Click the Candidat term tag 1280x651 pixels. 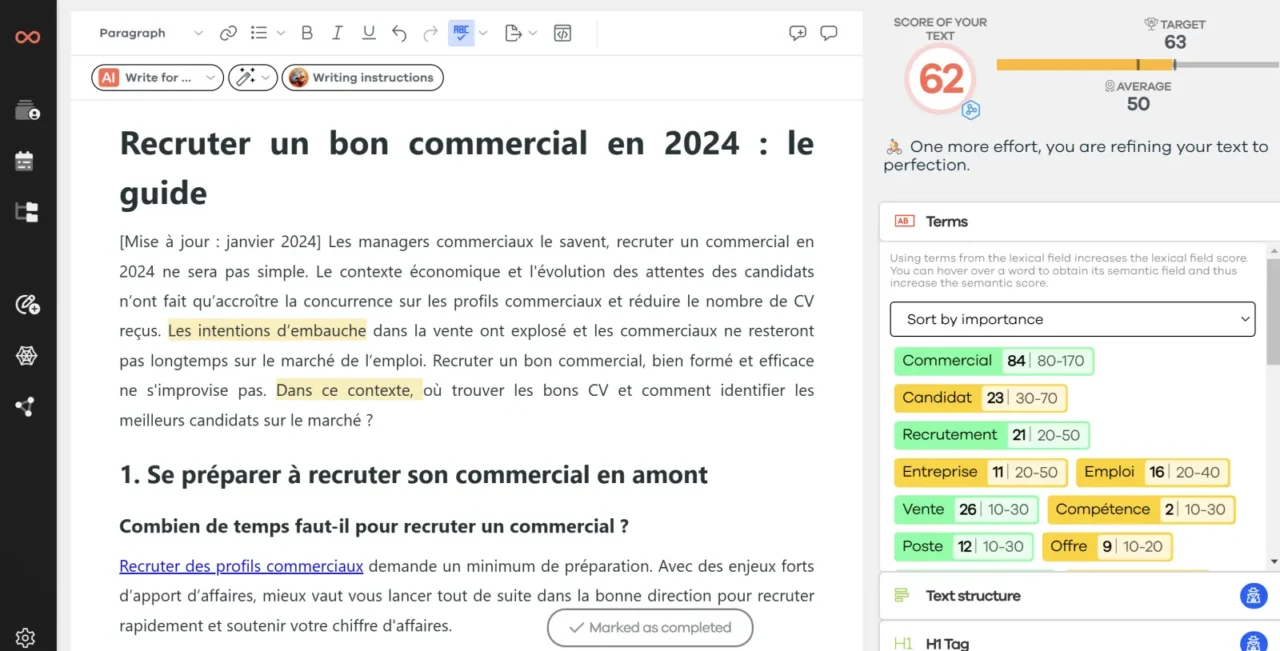(x=980, y=398)
